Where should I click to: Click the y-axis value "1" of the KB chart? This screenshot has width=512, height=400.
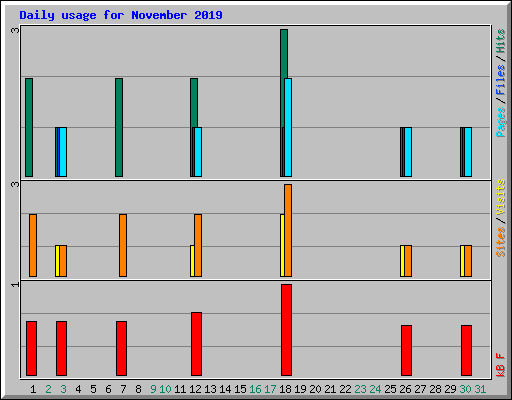(x=15, y=284)
